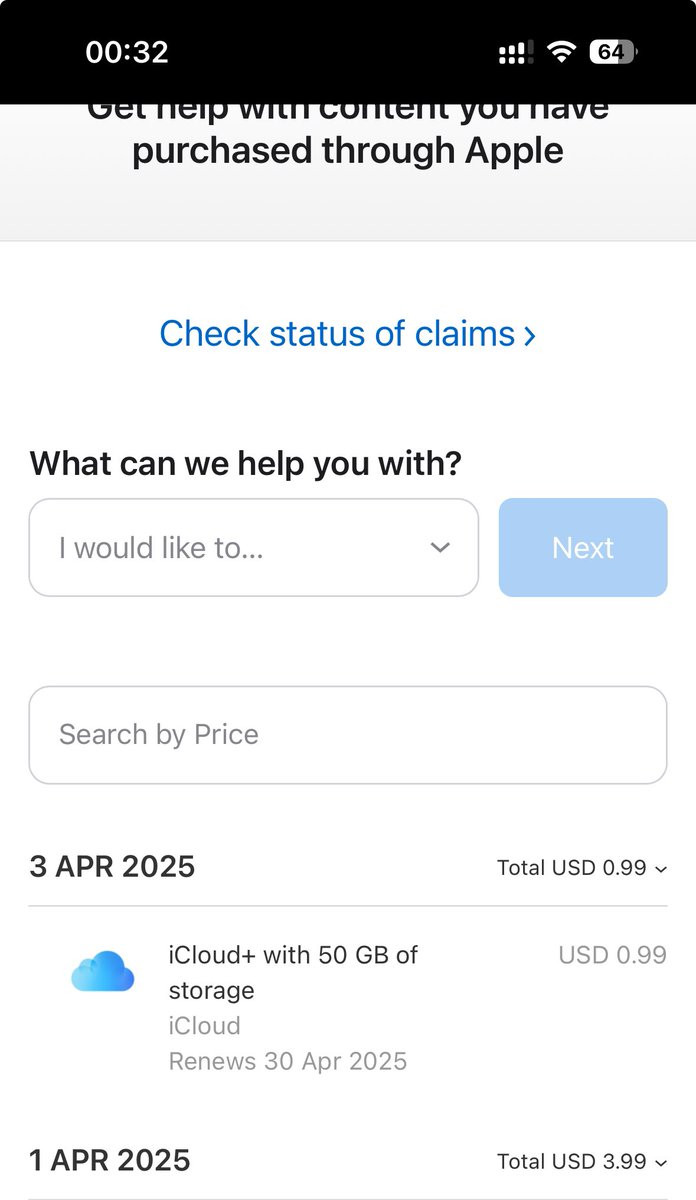
Task: Tap the 3 APR 2025 date header
Action: click(x=112, y=866)
